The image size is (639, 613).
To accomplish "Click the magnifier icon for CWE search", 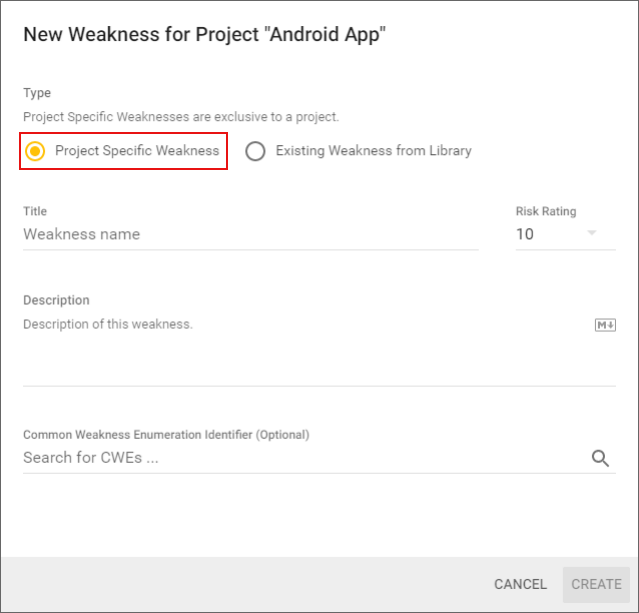I will coord(600,458).
